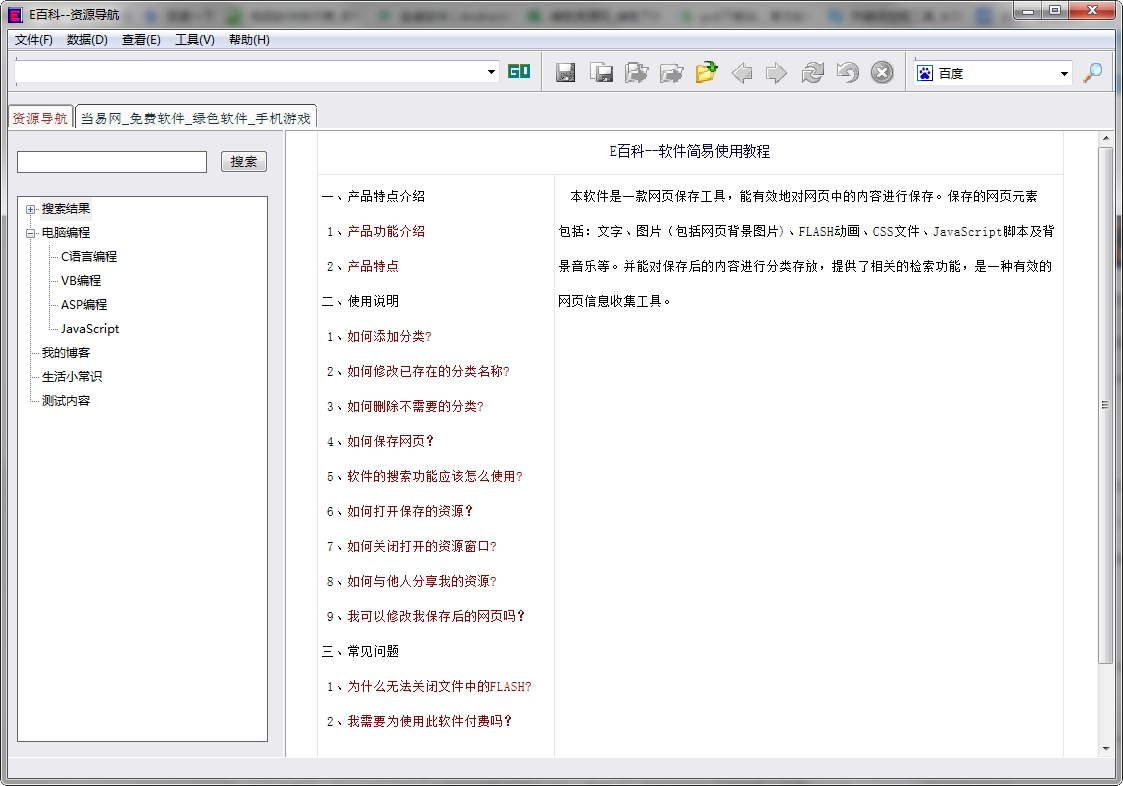The height and width of the screenshot is (786, 1123).
Task: Navigate forward using the right arrow icon
Action: point(776,72)
